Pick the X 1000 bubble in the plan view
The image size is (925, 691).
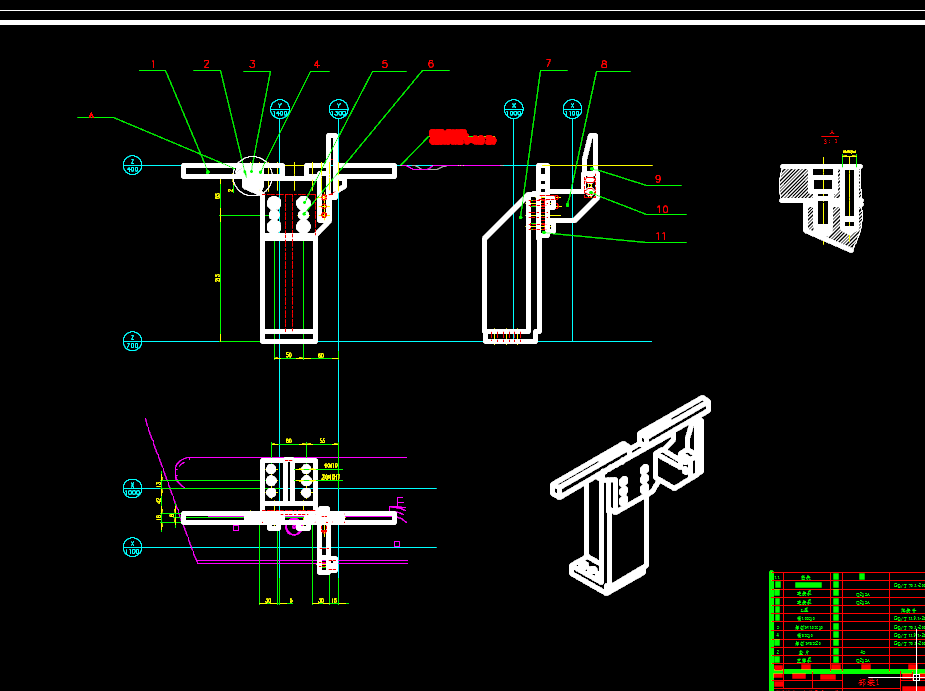click(132, 489)
